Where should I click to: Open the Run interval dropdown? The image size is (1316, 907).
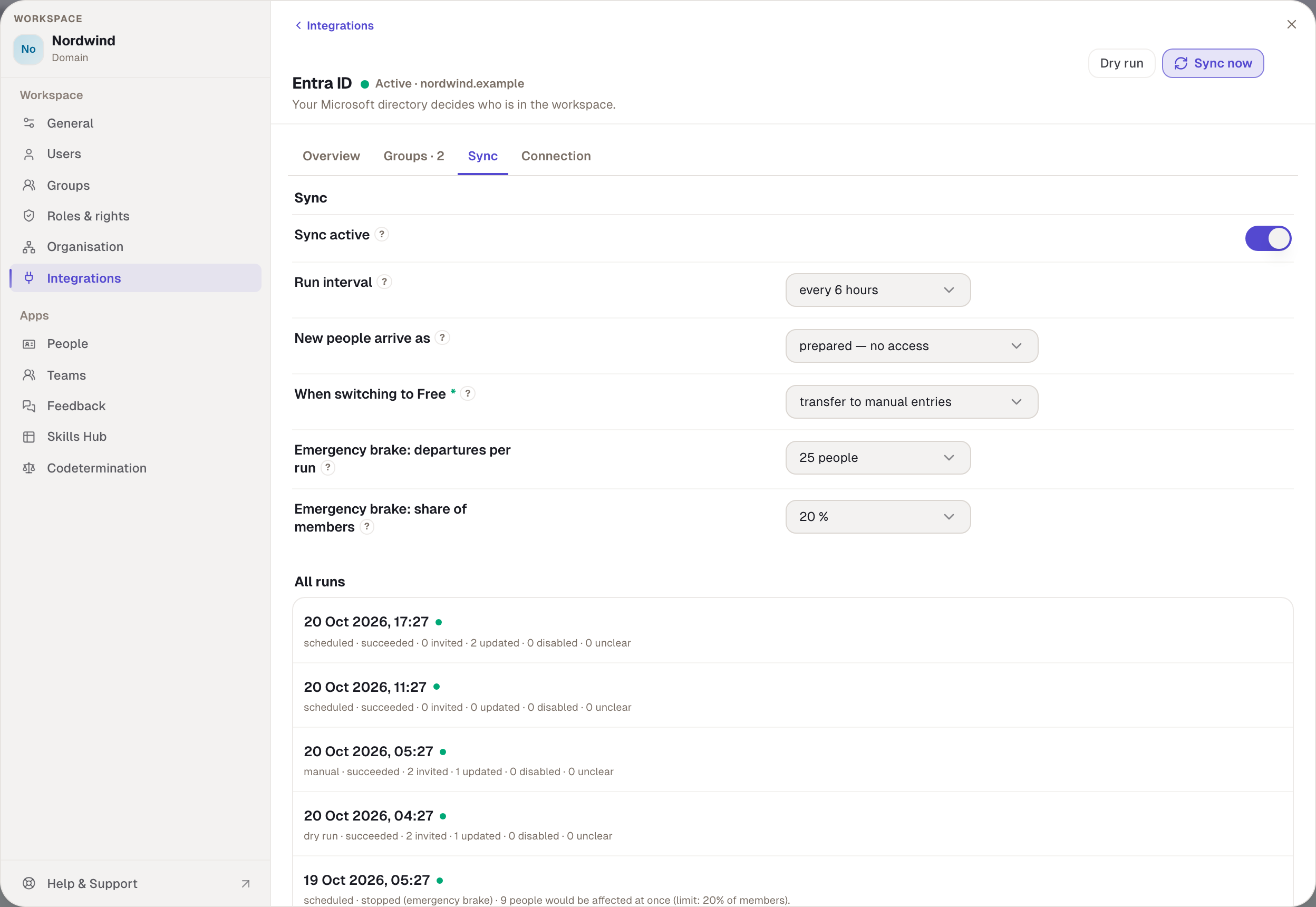click(878, 290)
